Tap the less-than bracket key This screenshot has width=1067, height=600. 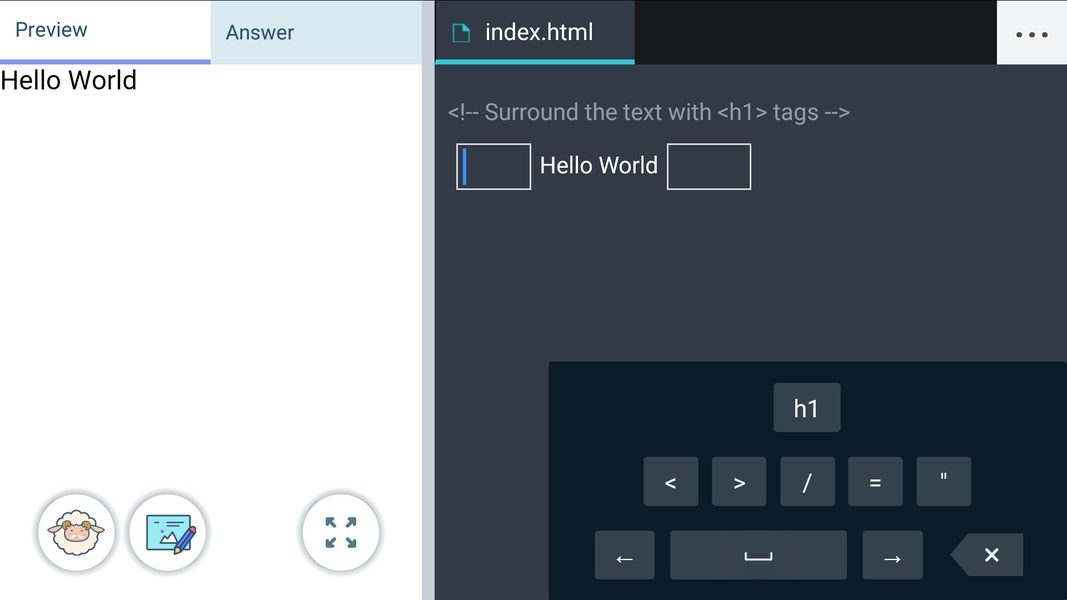coord(671,482)
